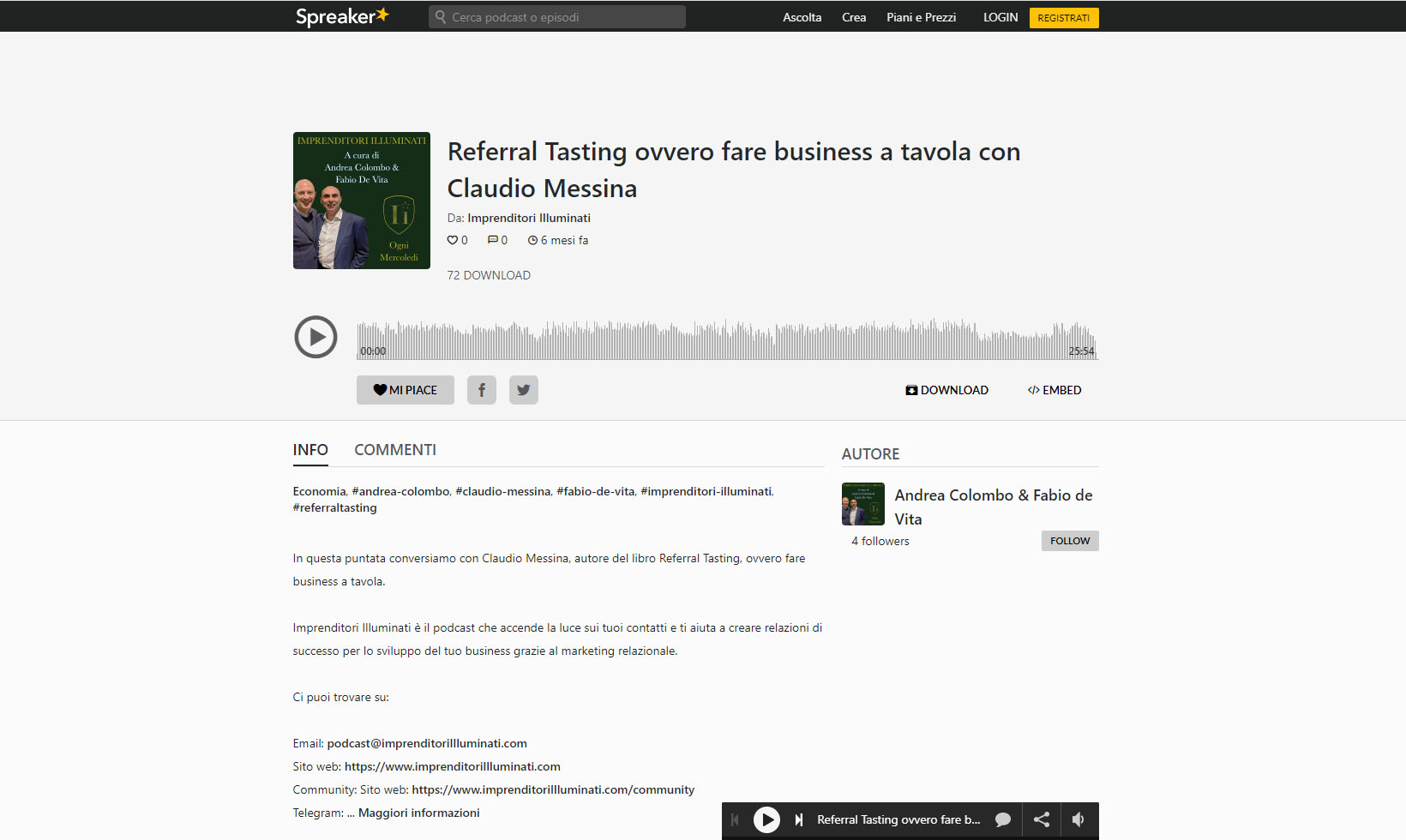The height and width of the screenshot is (840, 1406).
Task: Click the episode title heading
Action: pyautogui.click(x=734, y=170)
